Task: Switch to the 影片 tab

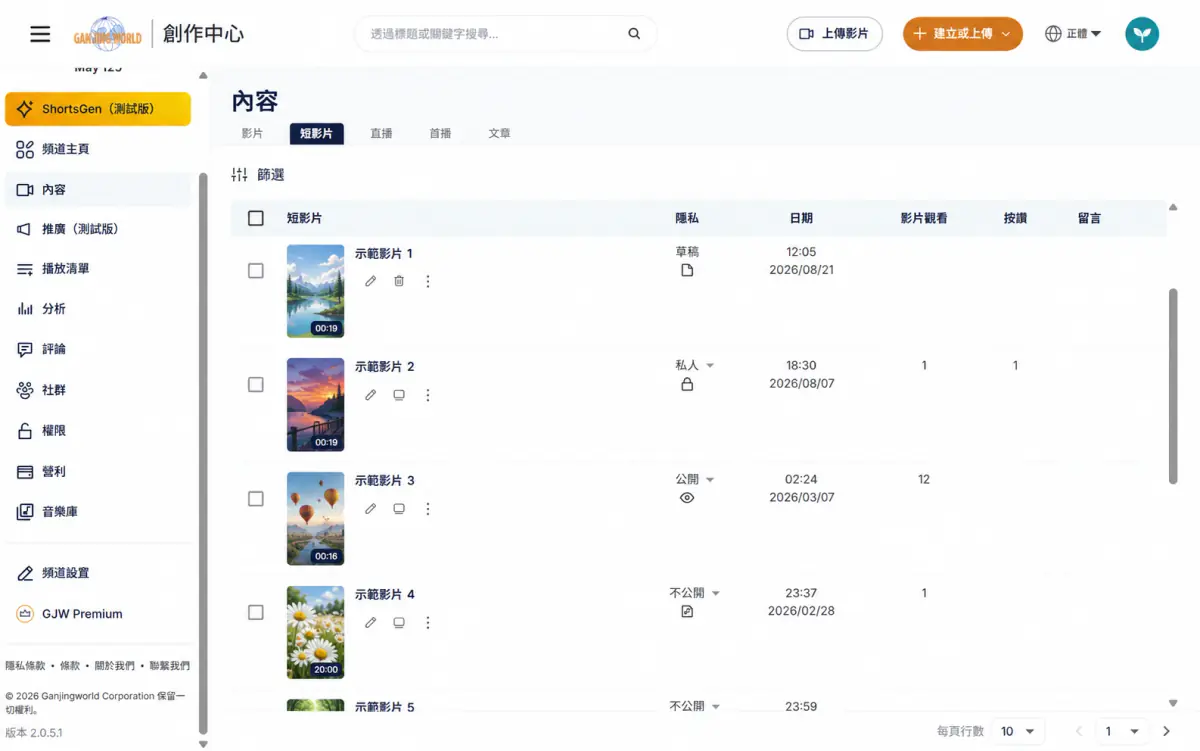Action: [x=252, y=133]
